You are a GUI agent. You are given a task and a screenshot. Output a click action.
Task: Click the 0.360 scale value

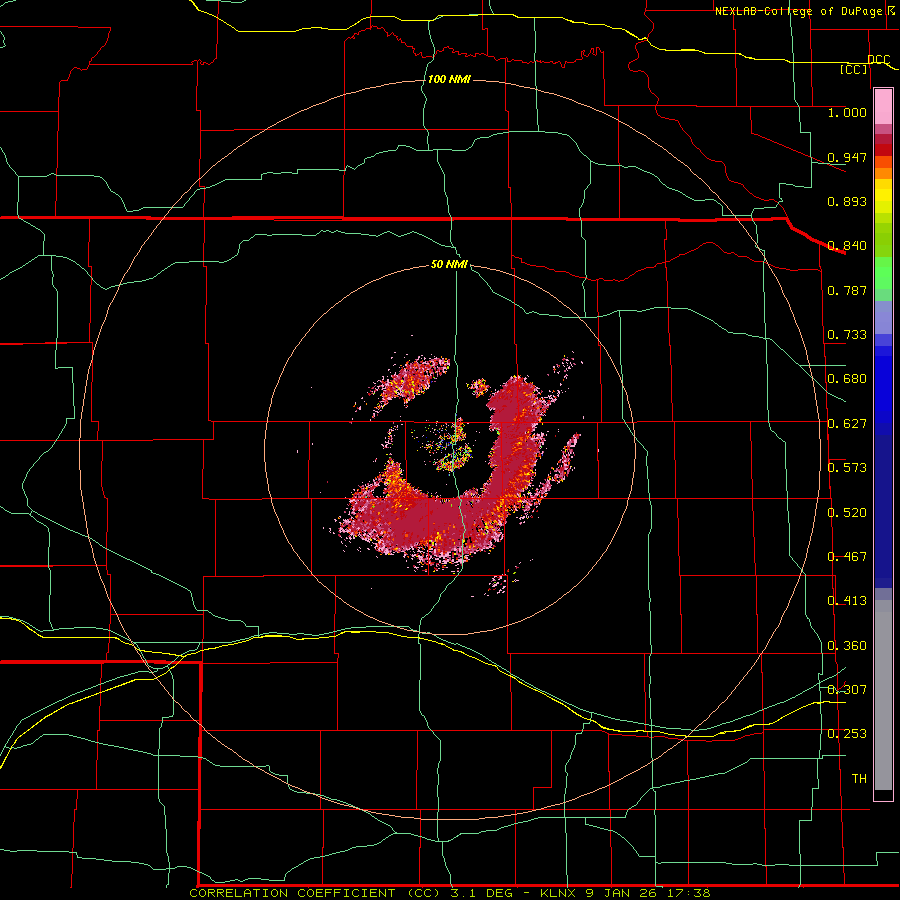[847, 646]
